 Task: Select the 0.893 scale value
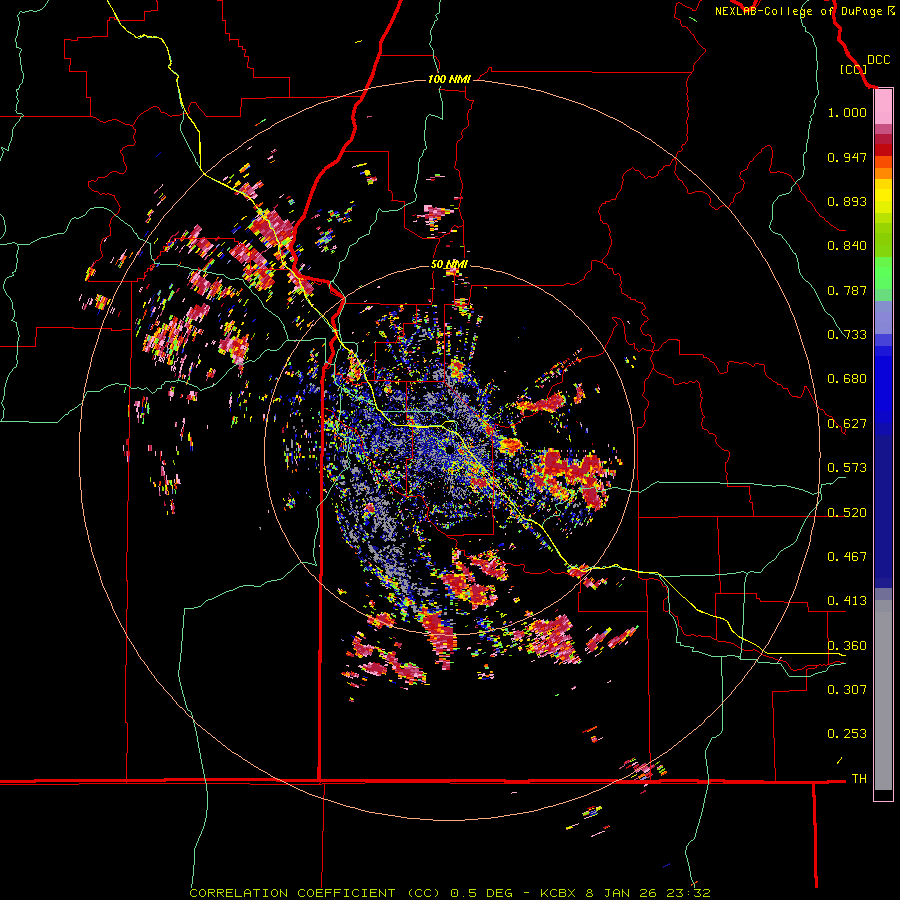(x=847, y=201)
